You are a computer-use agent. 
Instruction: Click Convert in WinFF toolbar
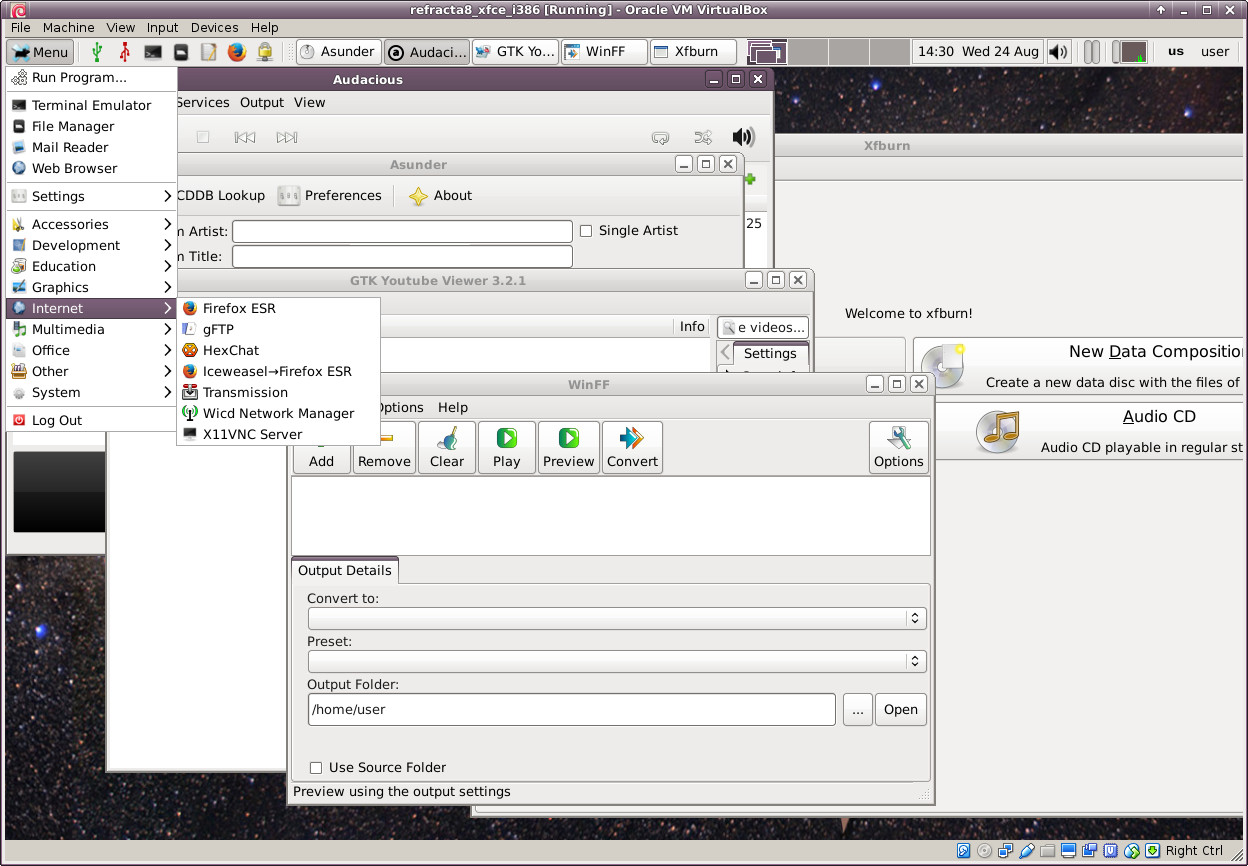(632, 447)
